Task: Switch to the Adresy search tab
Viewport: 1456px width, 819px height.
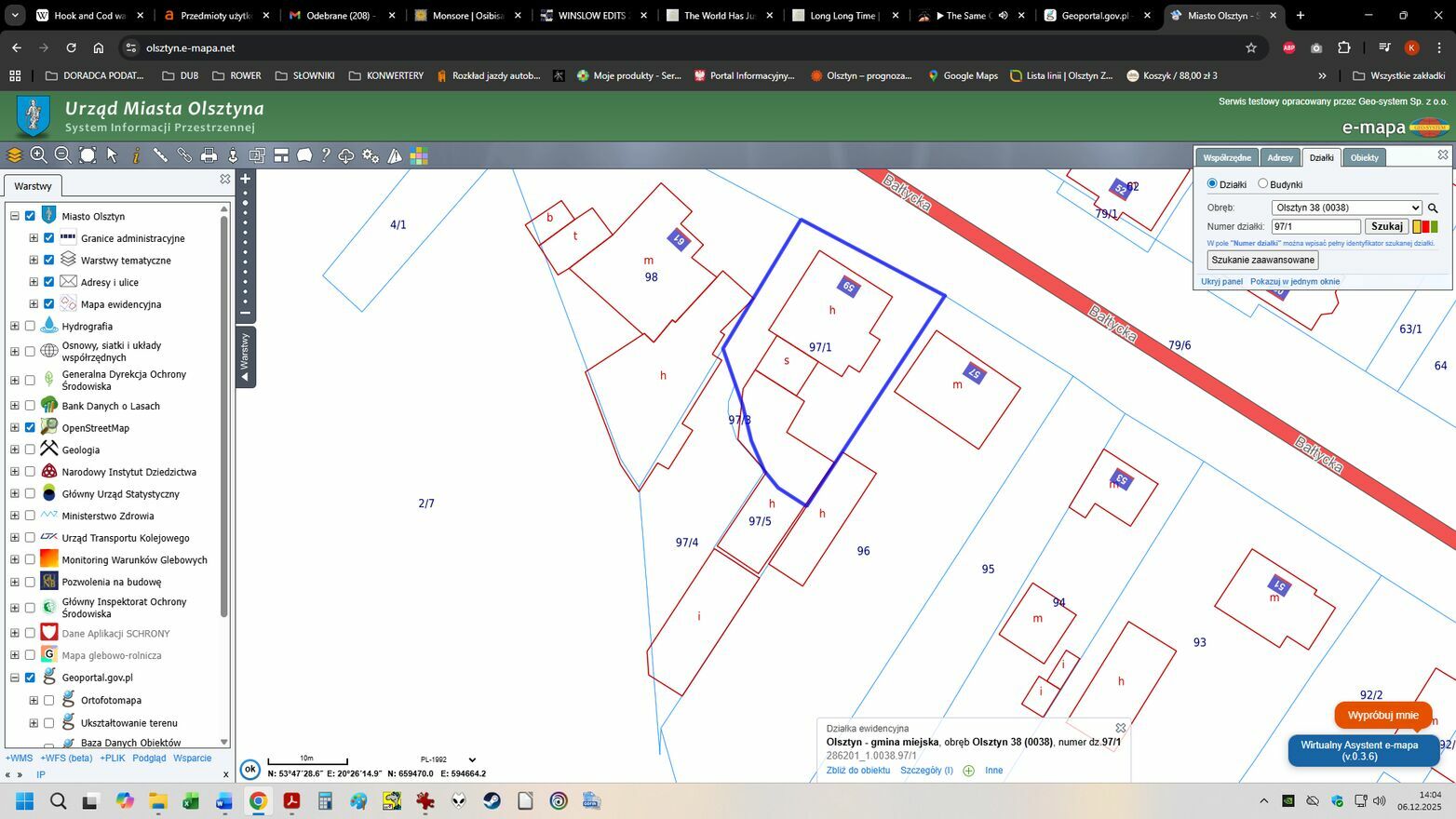Action: point(1279,157)
